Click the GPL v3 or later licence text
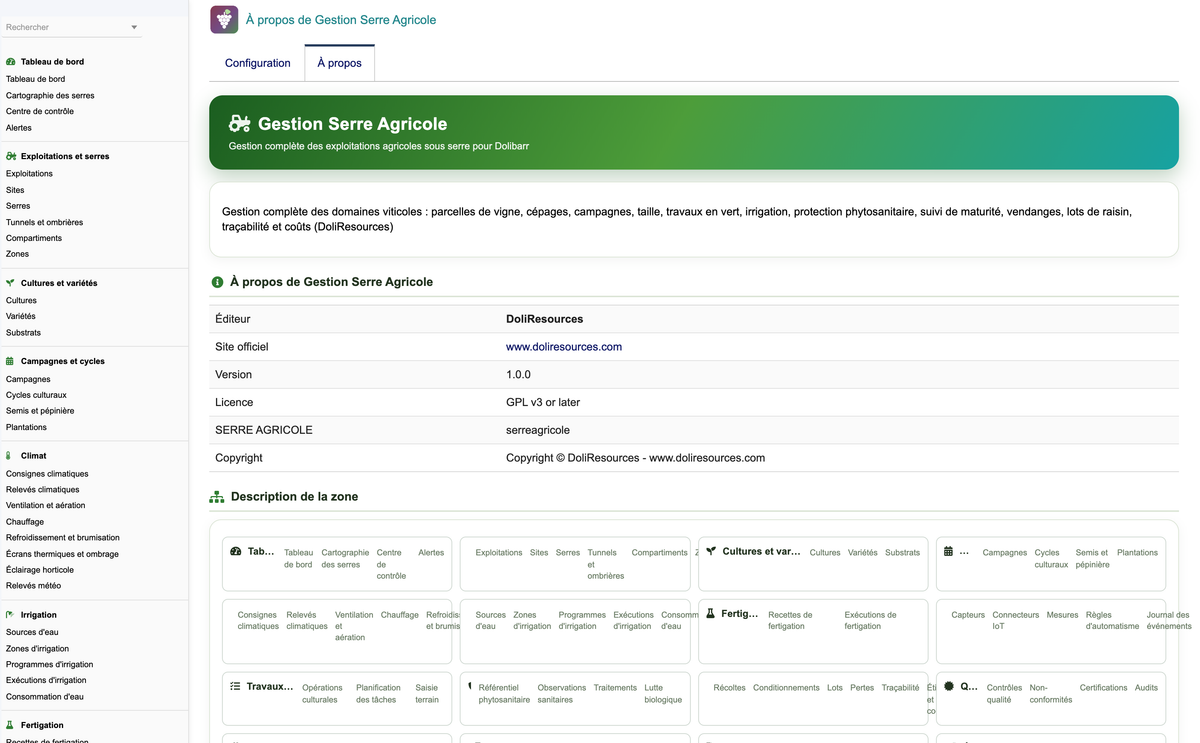Viewport: 1200px width, 743px height. coord(543,402)
